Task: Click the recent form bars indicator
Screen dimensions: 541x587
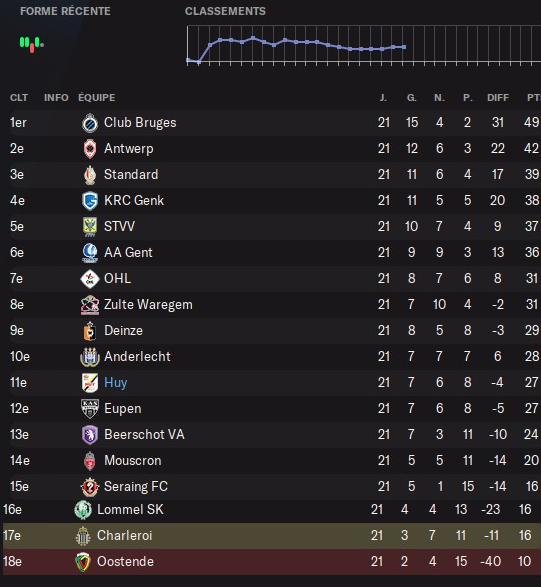Action: coord(32,44)
